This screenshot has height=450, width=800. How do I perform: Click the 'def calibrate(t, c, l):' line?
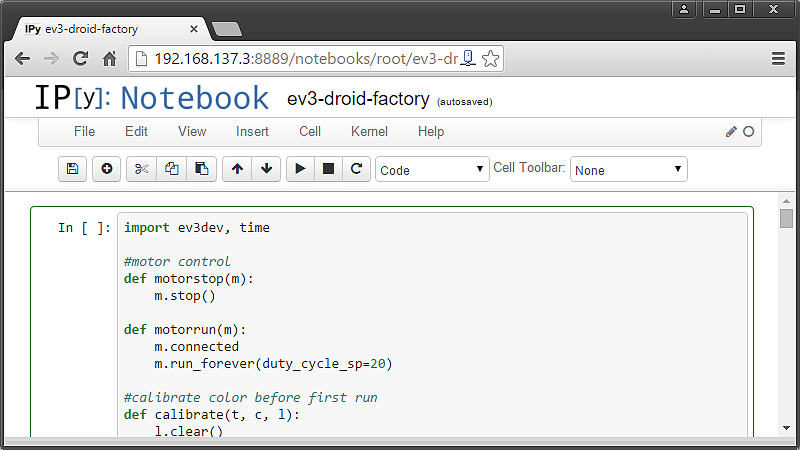(212, 415)
